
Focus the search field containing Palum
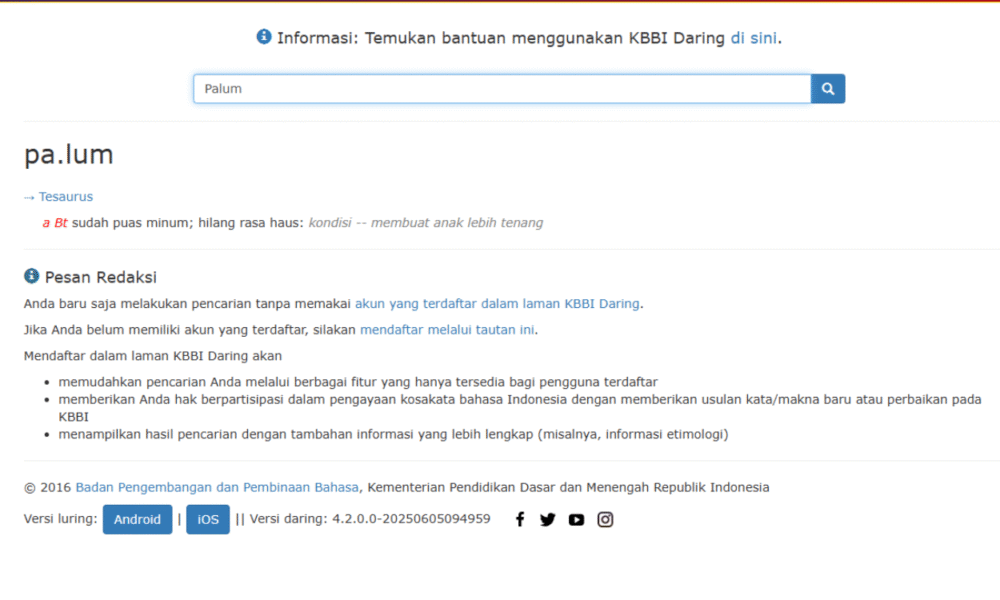click(502, 89)
